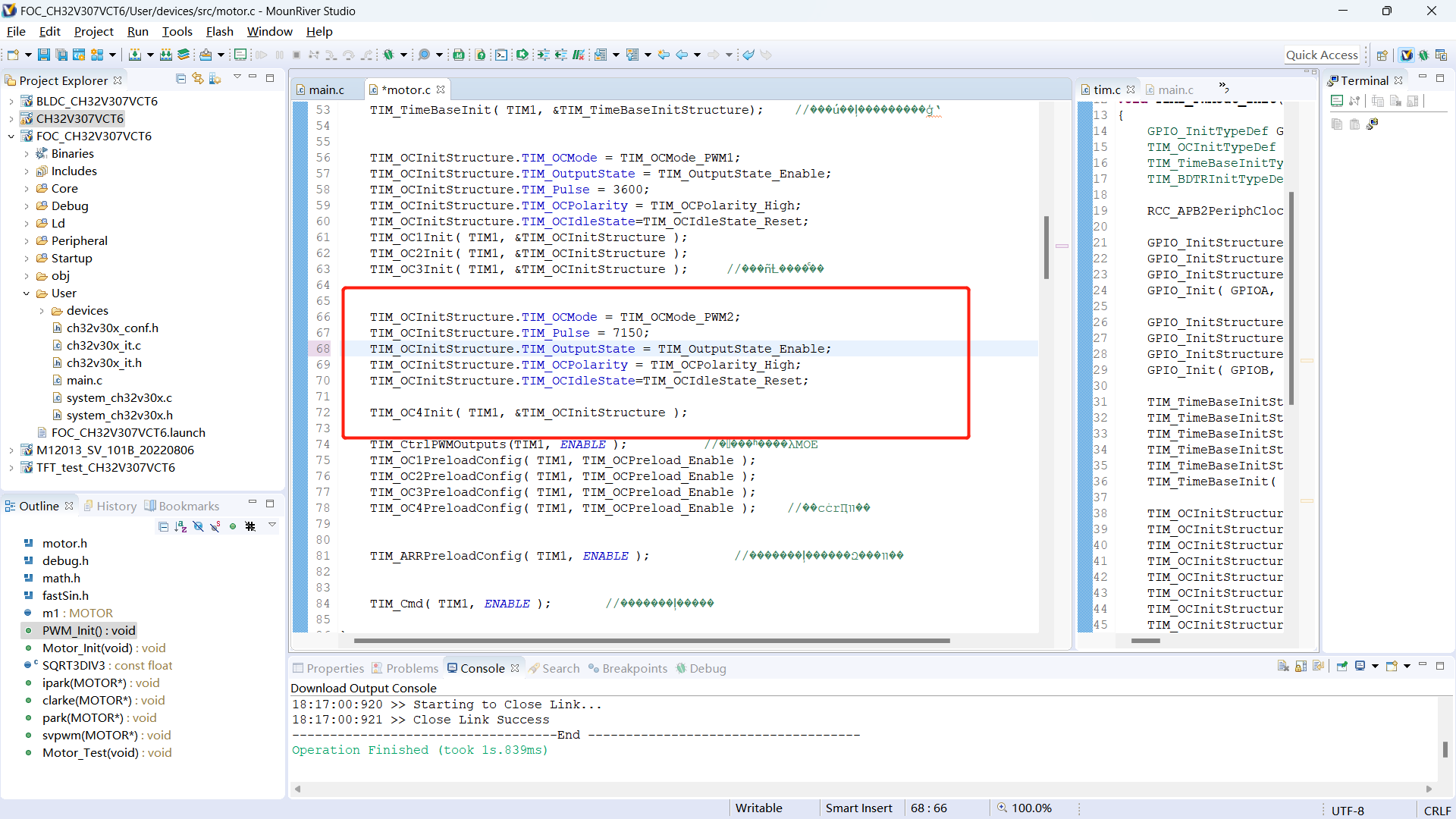The image size is (1456, 819).
Task: Collapse the User folder
Action: pyautogui.click(x=27, y=293)
